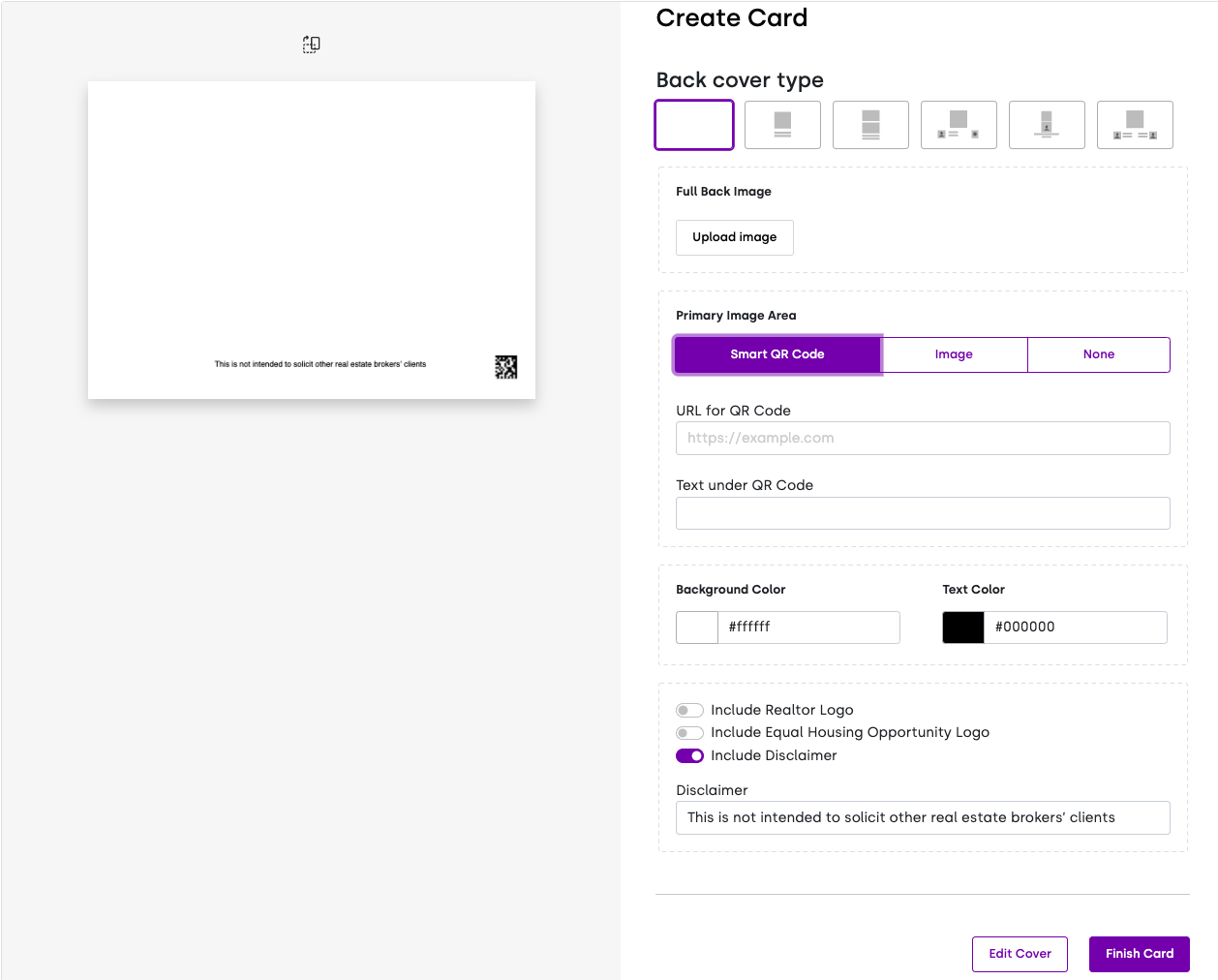This screenshot has width=1218, height=980.
Task: Switch Primary Image Area to Image
Action: coord(955,354)
